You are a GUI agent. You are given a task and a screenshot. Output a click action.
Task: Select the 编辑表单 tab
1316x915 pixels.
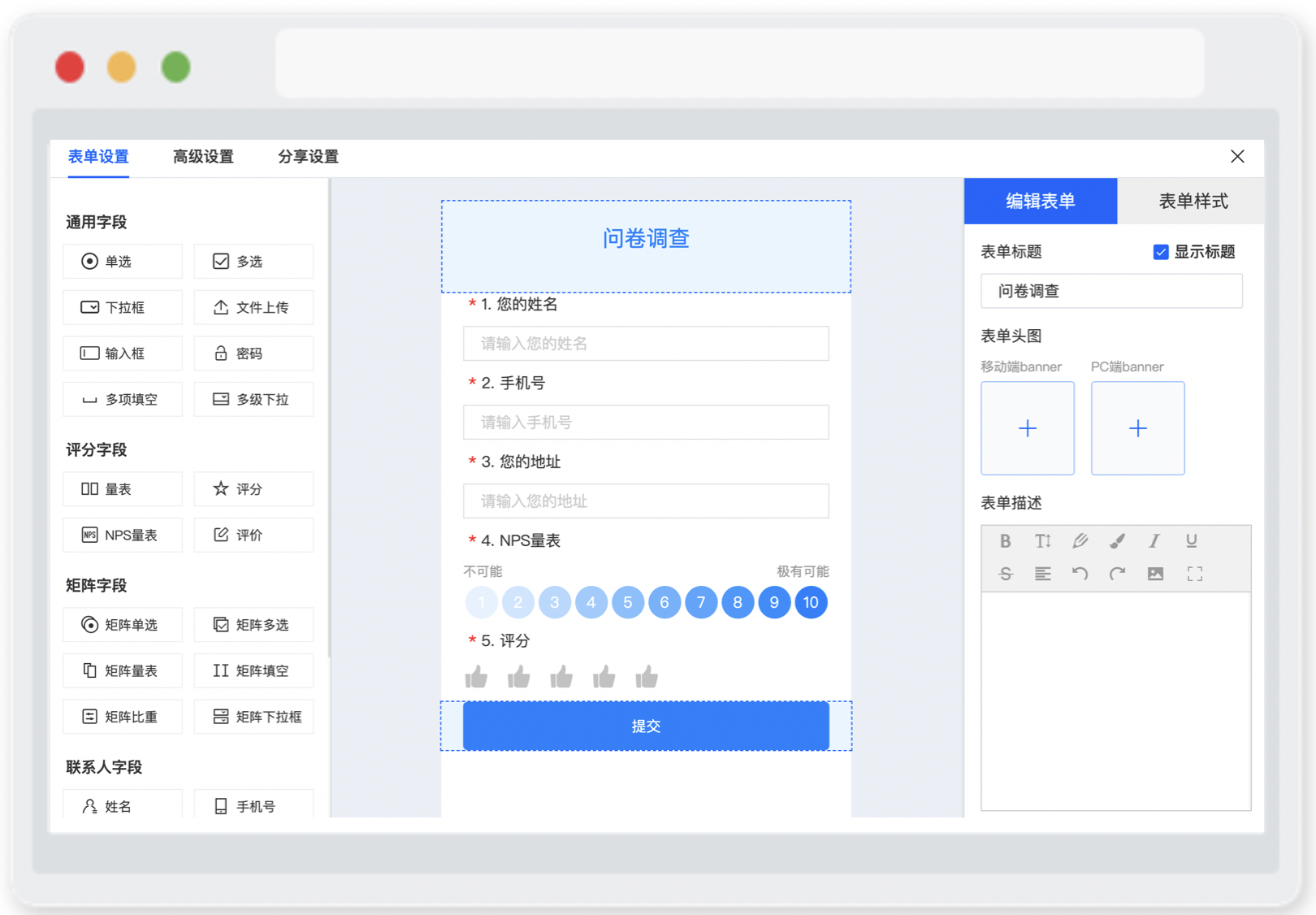click(1041, 201)
